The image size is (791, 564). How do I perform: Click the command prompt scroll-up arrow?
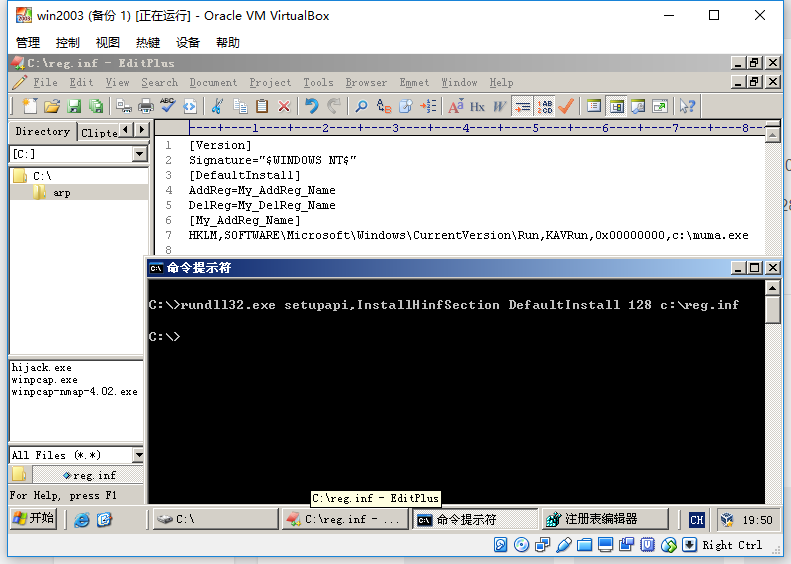click(x=772, y=288)
